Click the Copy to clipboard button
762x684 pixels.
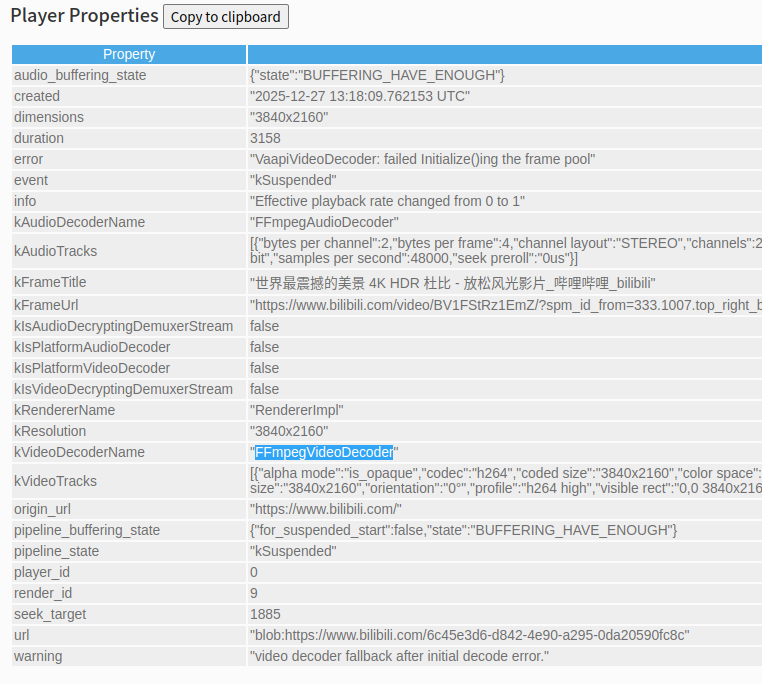click(x=225, y=17)
